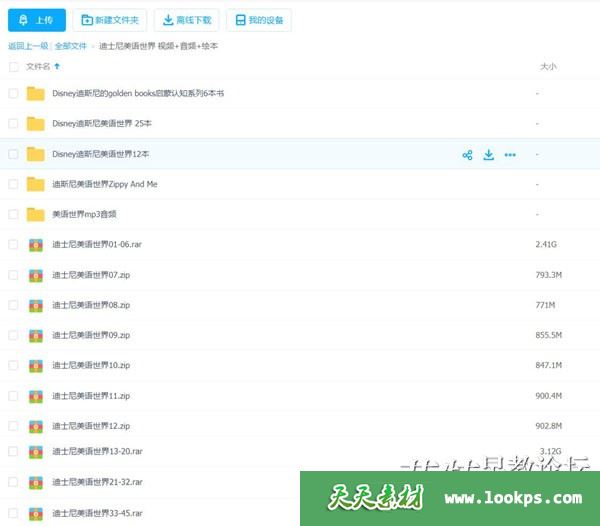The width and height of the screenshot is (600, 526).
Task: Check the 33-45.rar file checkbox
Action: coord(13,513)
